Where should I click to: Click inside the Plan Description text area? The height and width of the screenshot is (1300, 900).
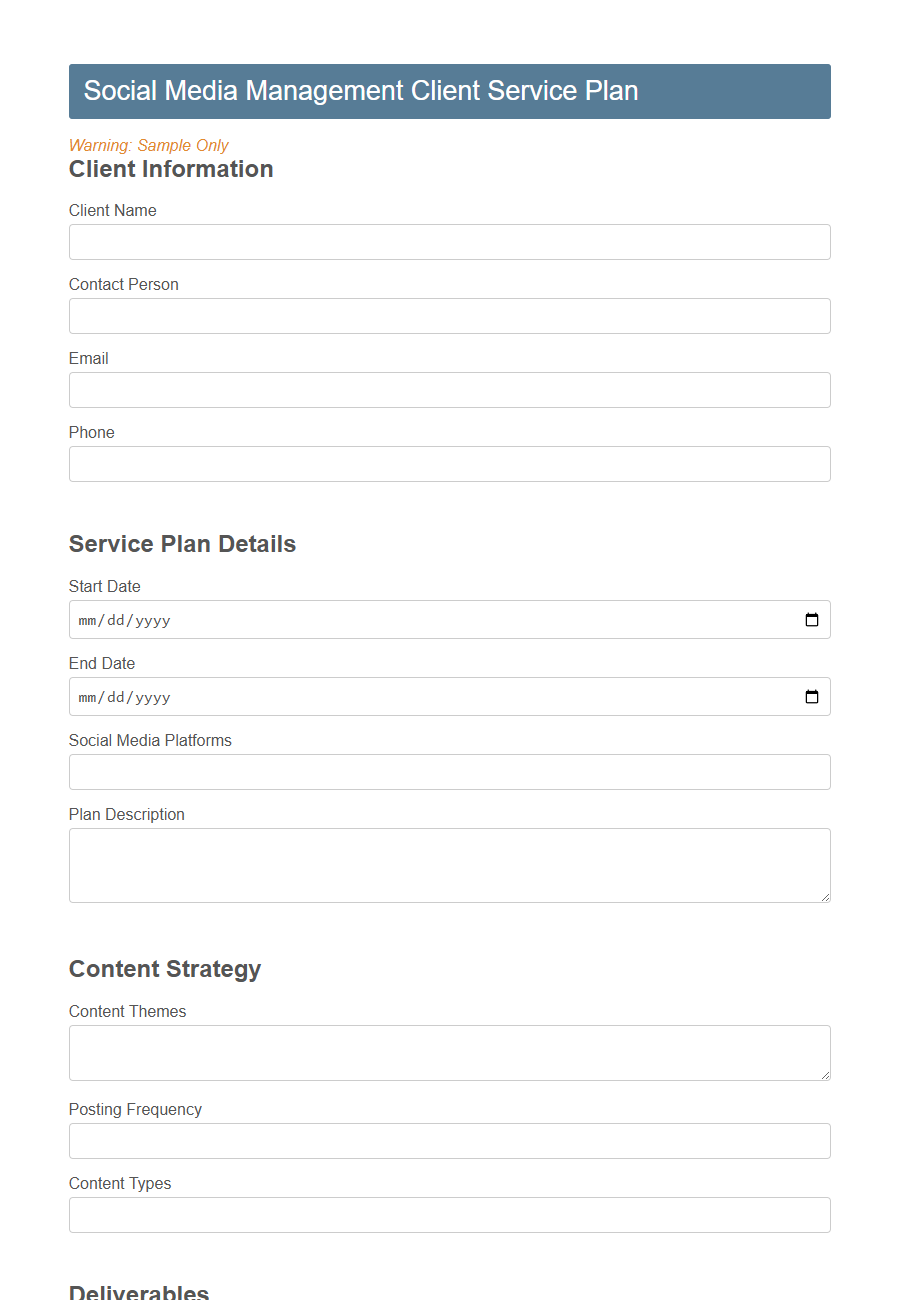(448, 864)
